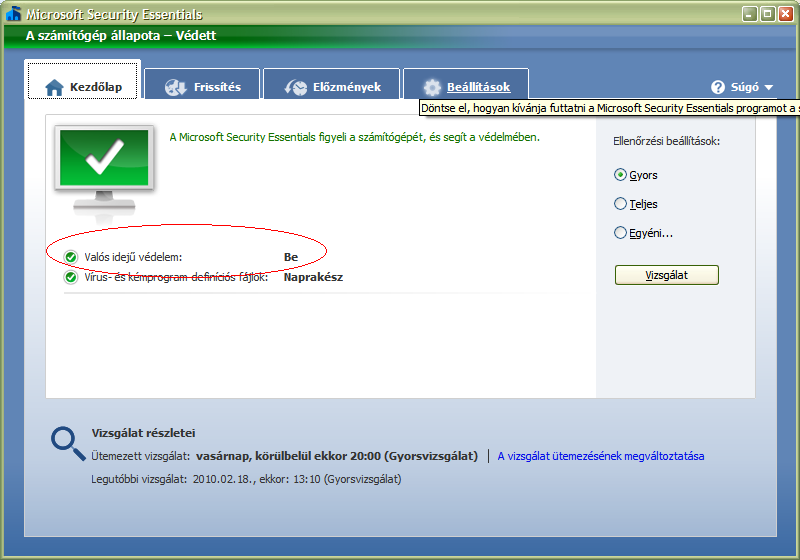Click the Microsoft Security Essentials title bar icon
The image size is (800, 560).
click(x=14, y=14)
